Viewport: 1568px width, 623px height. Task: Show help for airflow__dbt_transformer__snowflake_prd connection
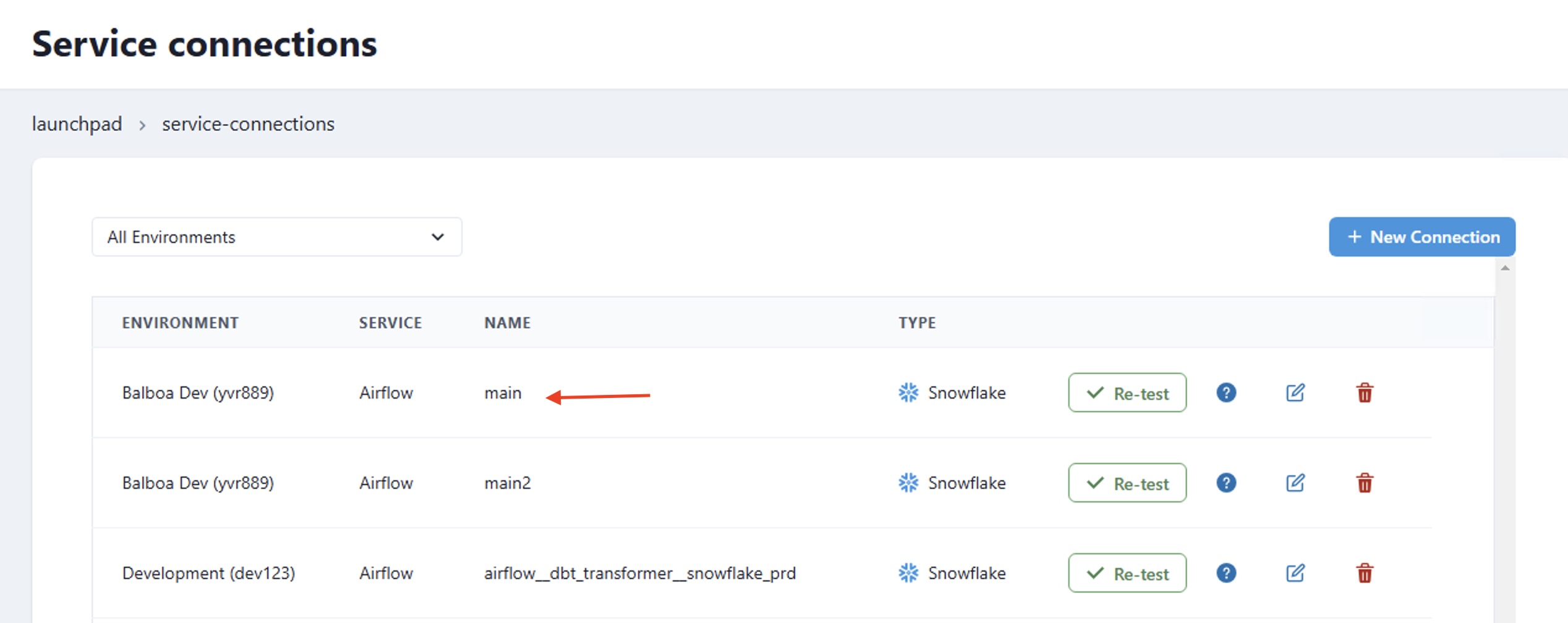[x=1225, y=573]
